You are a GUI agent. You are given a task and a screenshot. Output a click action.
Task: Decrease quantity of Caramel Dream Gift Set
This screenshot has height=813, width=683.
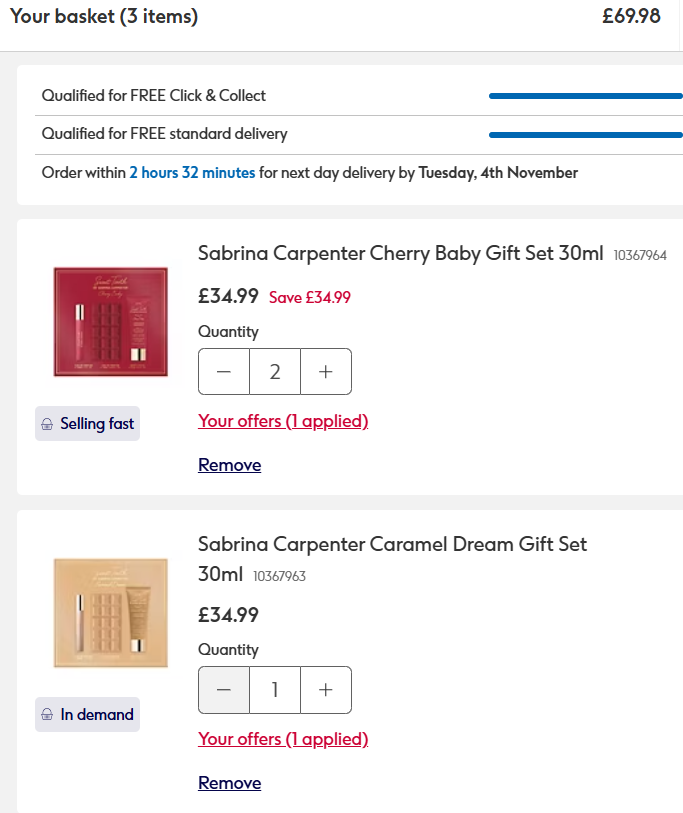(x=224, y=690)
